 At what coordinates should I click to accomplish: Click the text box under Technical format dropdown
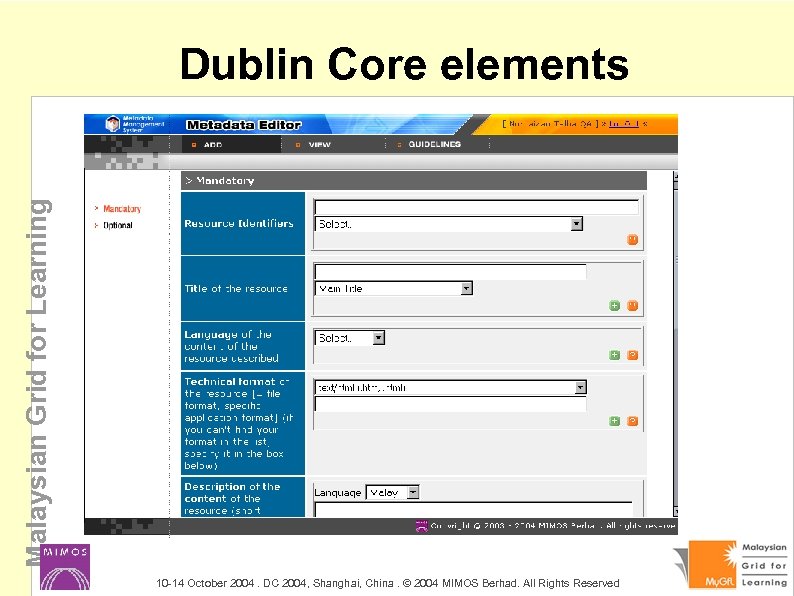(x=450, y=404)
